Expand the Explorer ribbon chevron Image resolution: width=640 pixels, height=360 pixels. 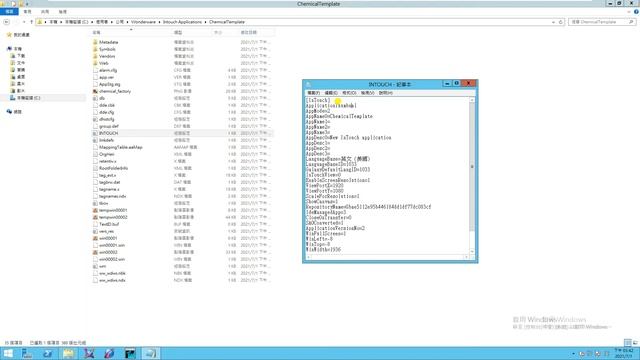tap(629, 11)
